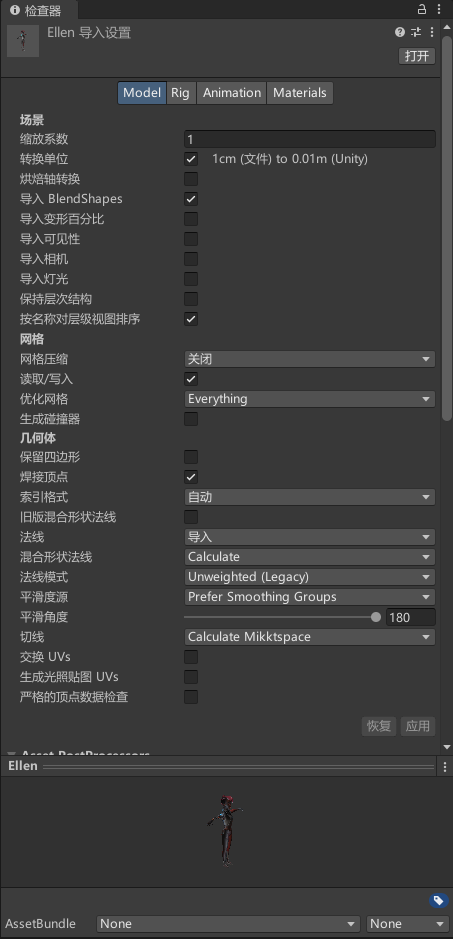This screenshot has height=939, width=453.
Task: Toggle the 导入可见性 checkbox
Action: (191, 239)
